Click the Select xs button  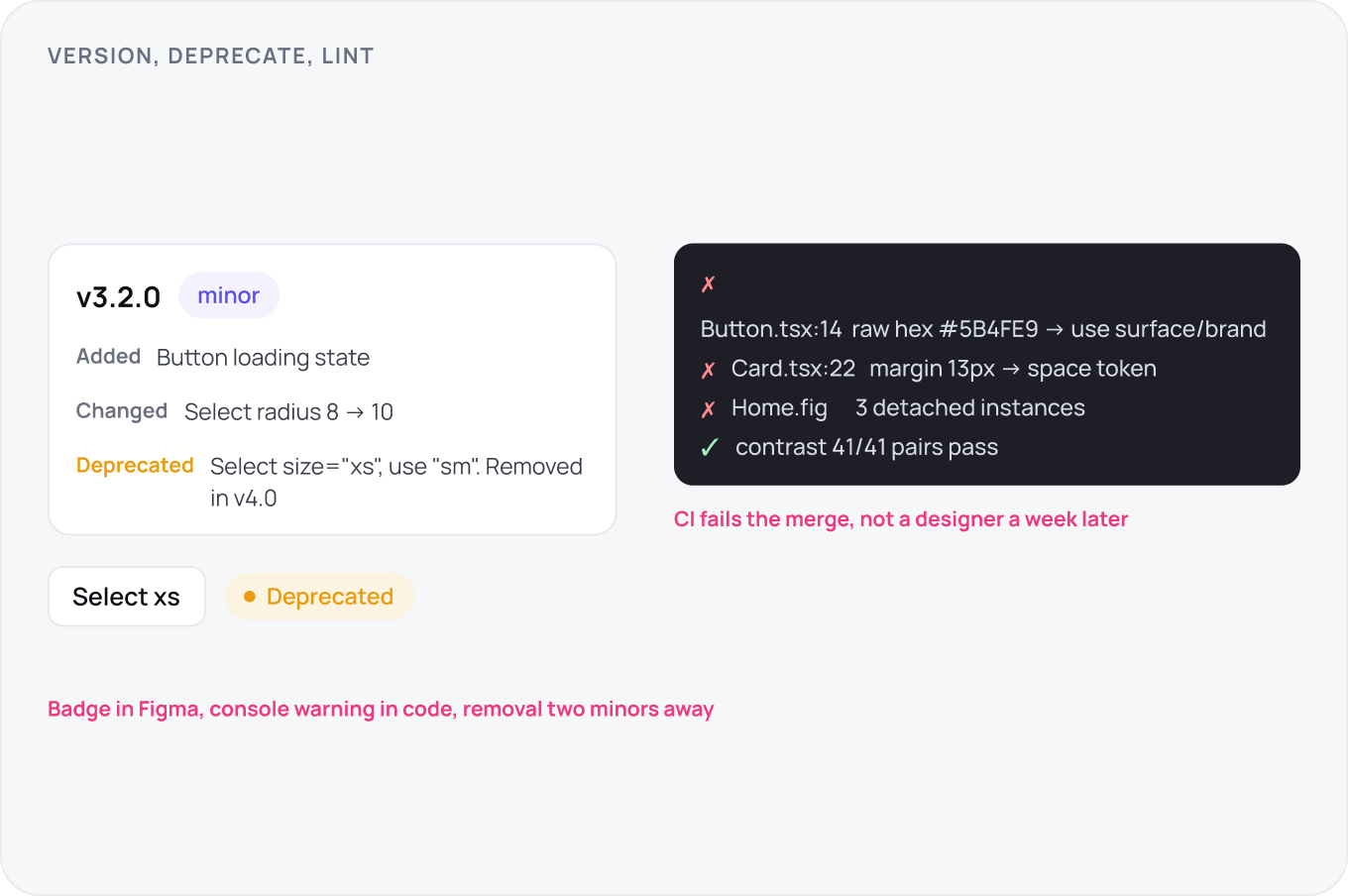coord(127,597)
